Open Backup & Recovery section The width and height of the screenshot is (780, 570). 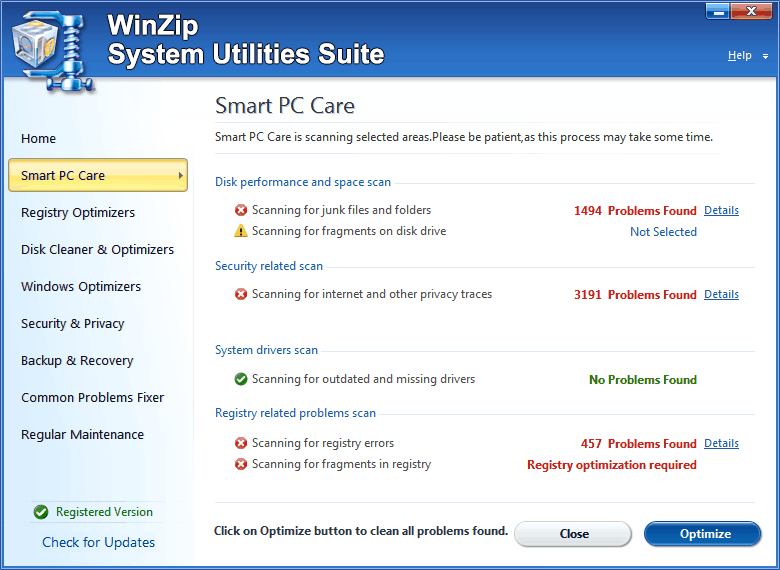point(77,360)
